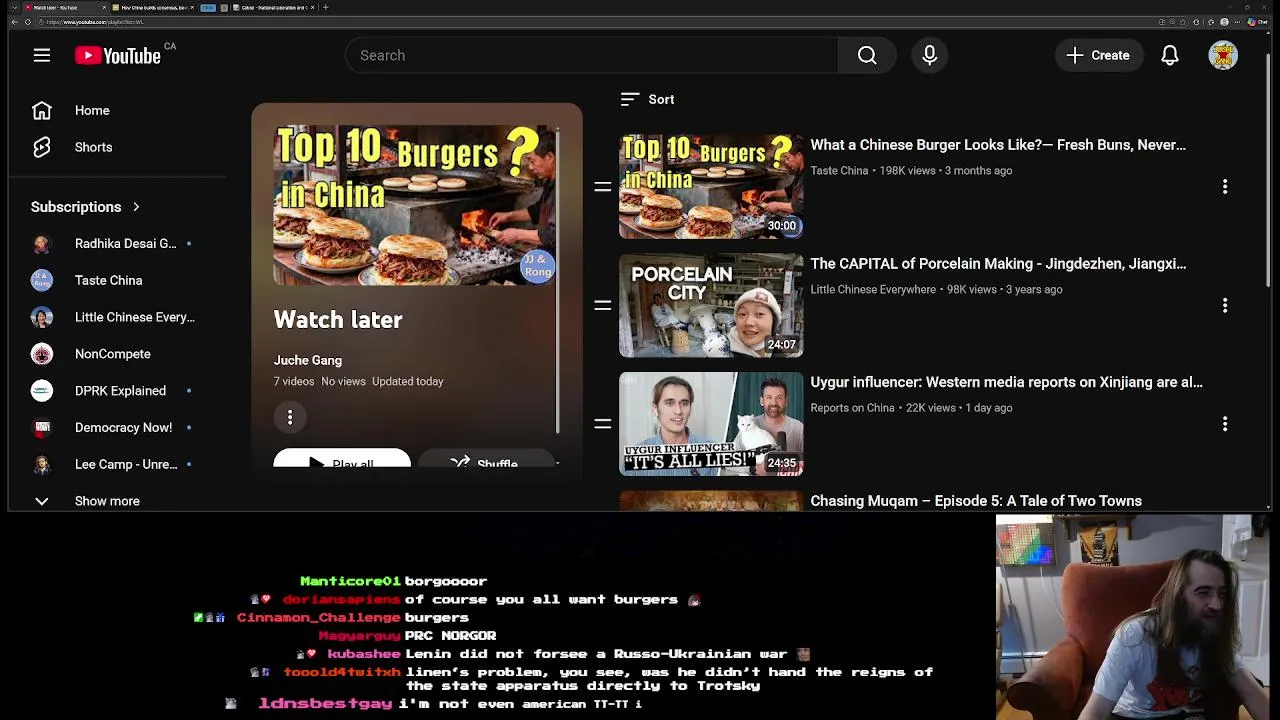Click the Watch later playlist cover image
Image resolution: width=1280 pixels, height=720 pixels.
pyautogui.click(x=414, y=205)
